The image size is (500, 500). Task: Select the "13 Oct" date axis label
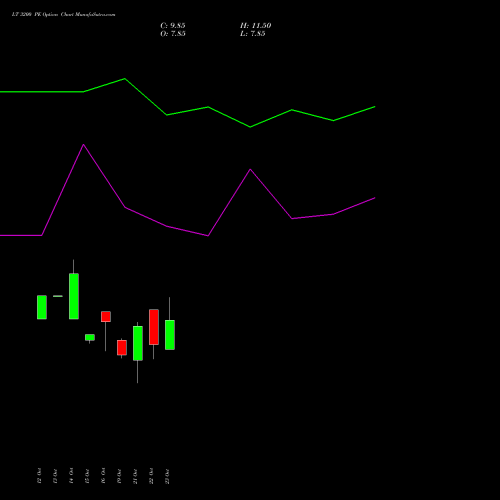(55, 476)
